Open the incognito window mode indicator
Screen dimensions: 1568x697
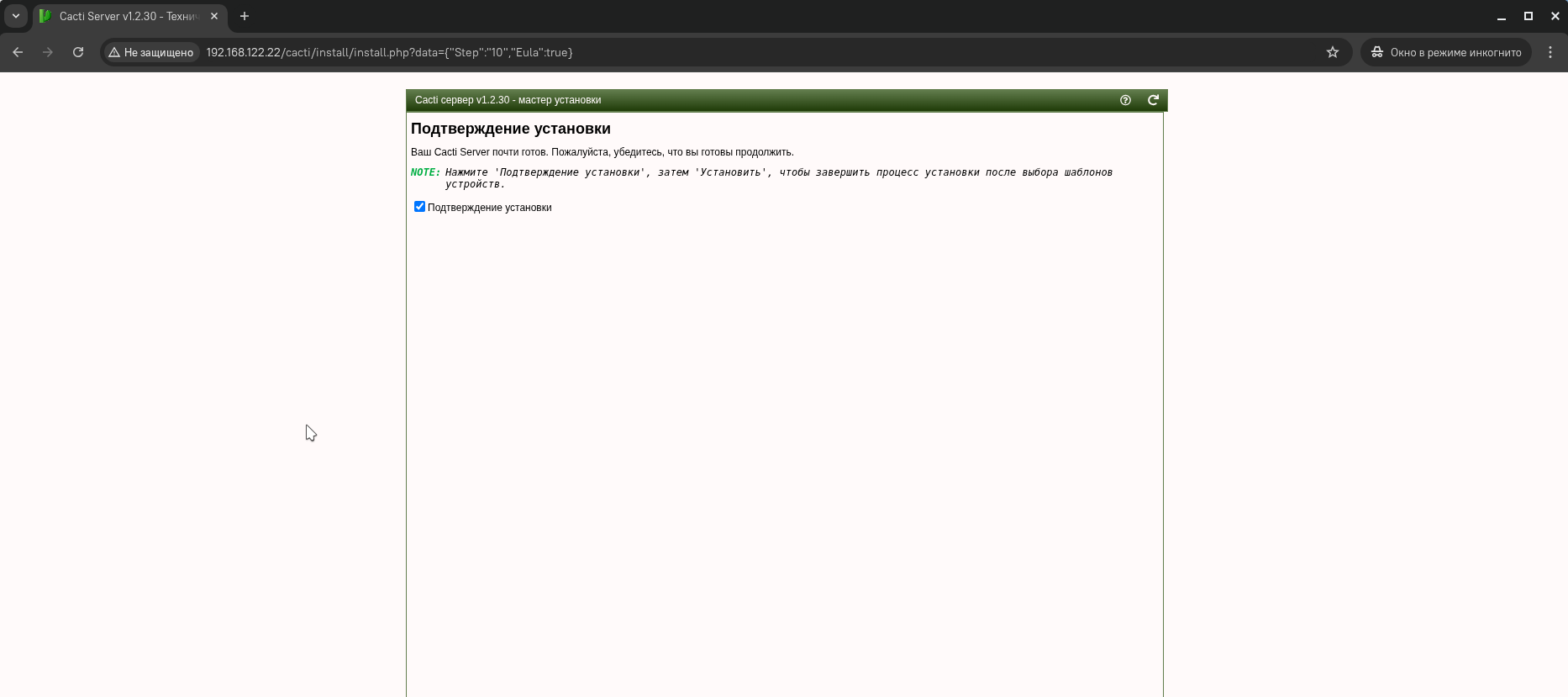[x=1446, y=52]
